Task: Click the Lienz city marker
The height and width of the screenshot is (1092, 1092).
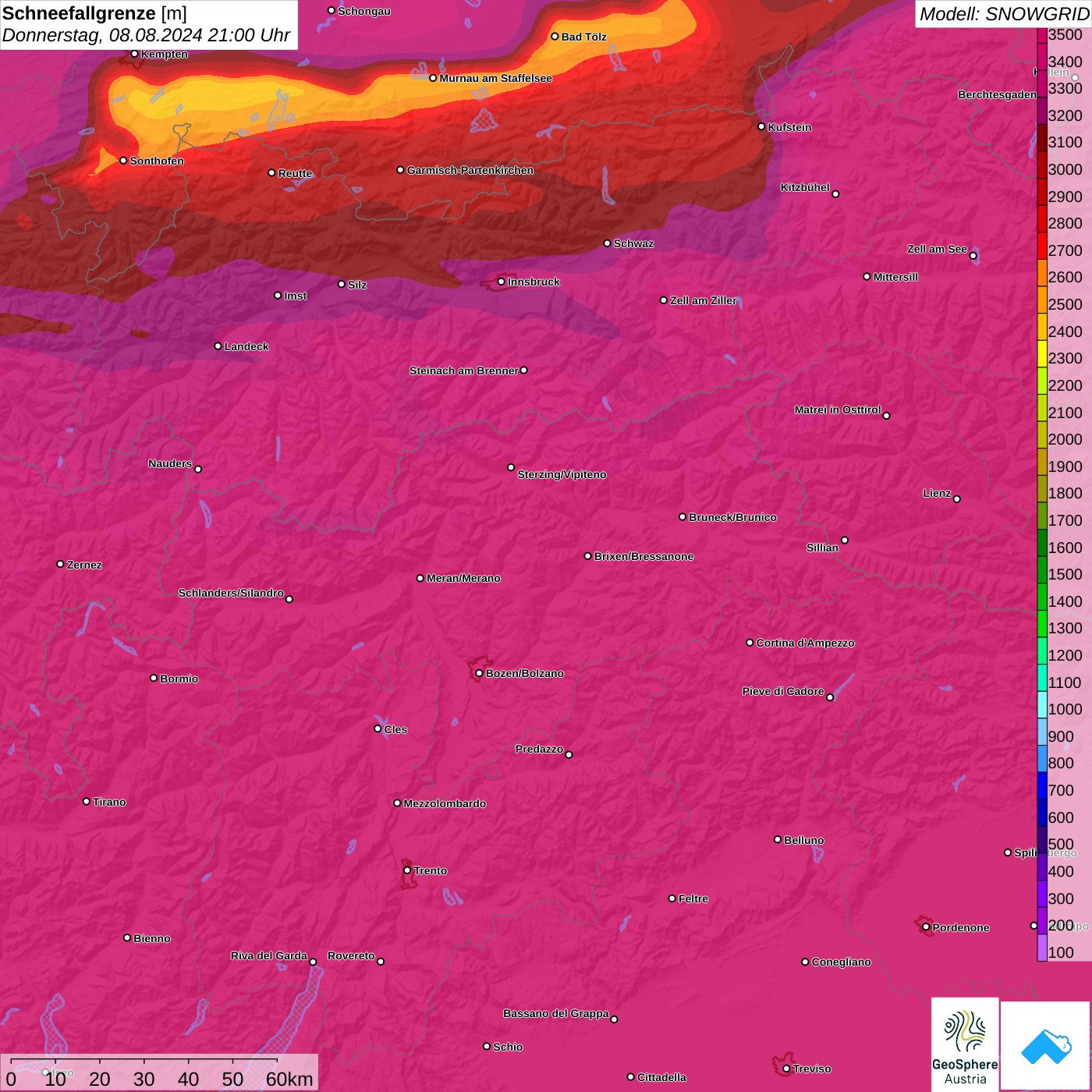Action: tap(956, 499)
